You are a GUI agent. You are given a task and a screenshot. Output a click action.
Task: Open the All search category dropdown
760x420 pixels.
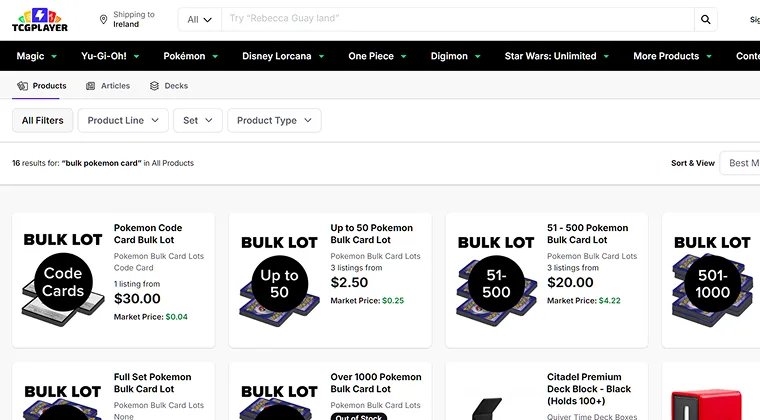pos(199,19)
